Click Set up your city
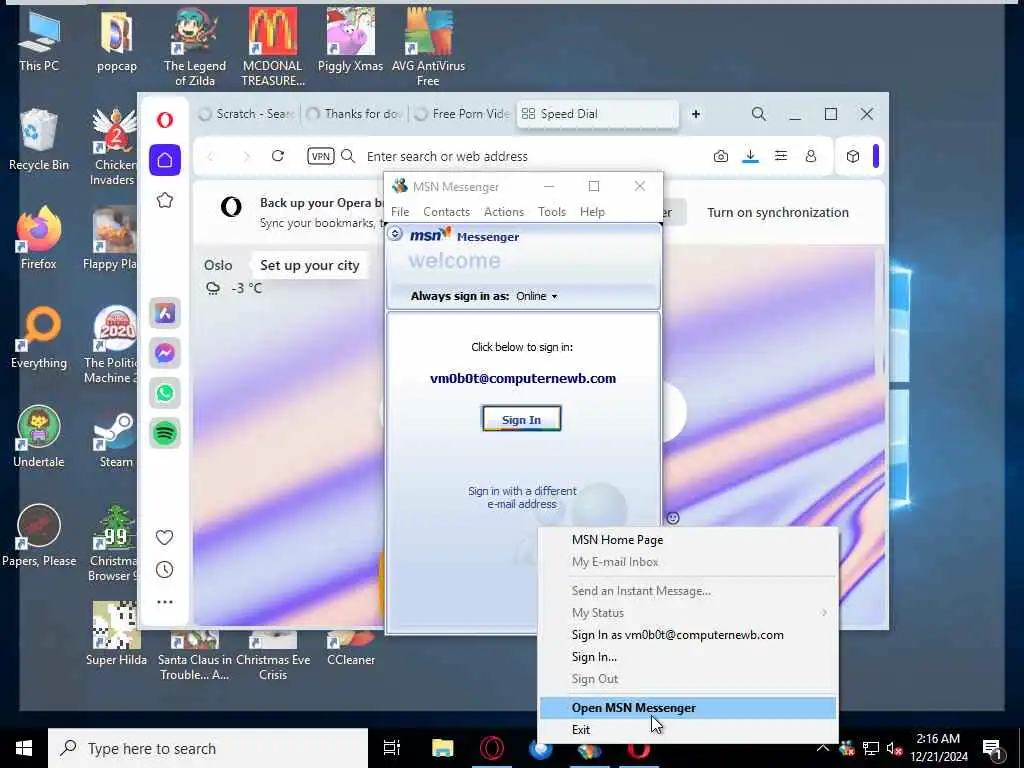Image resolution: width=1024 pixels, height=768 pixels. [310, 266]
